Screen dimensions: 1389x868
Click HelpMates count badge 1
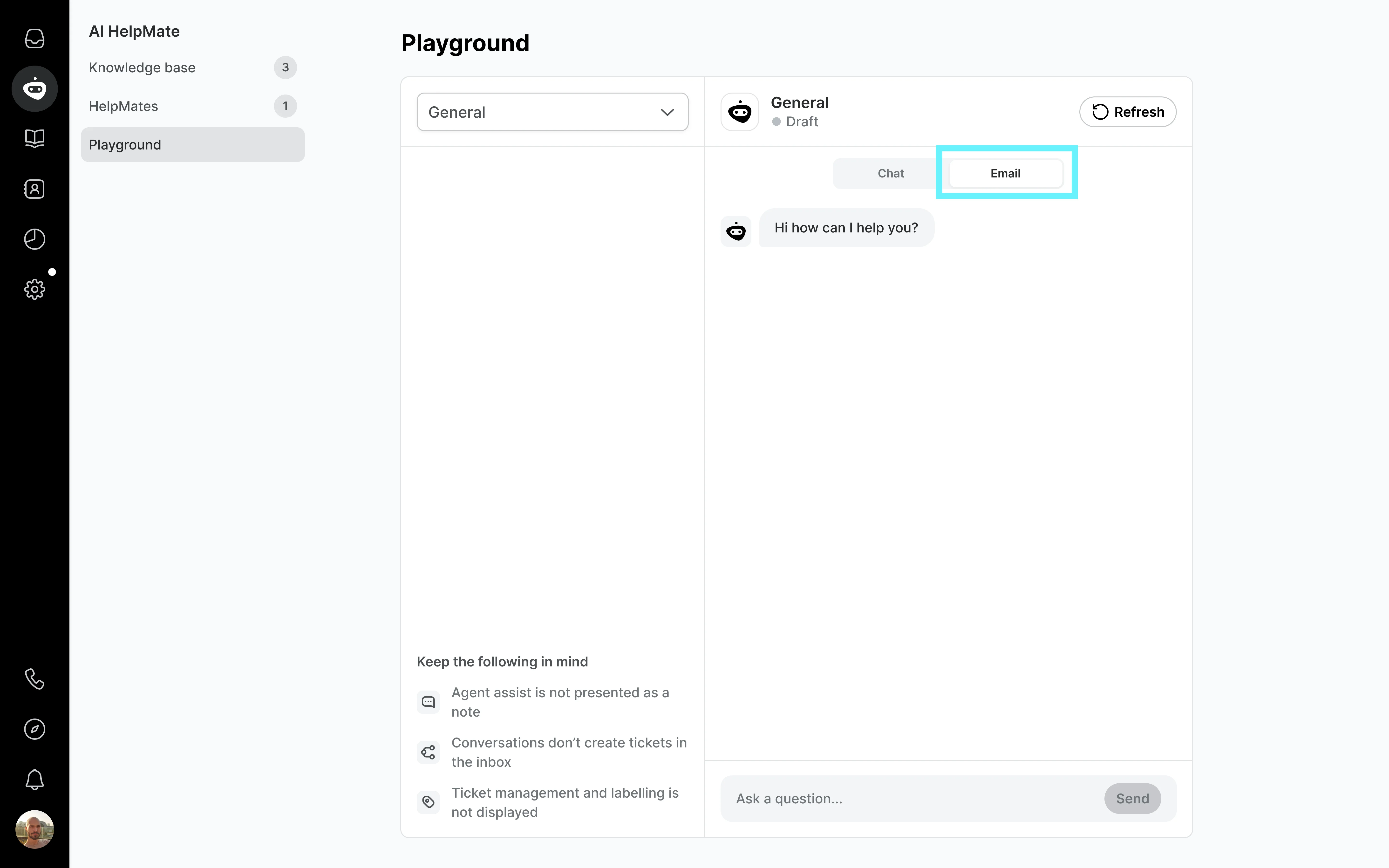285,106
